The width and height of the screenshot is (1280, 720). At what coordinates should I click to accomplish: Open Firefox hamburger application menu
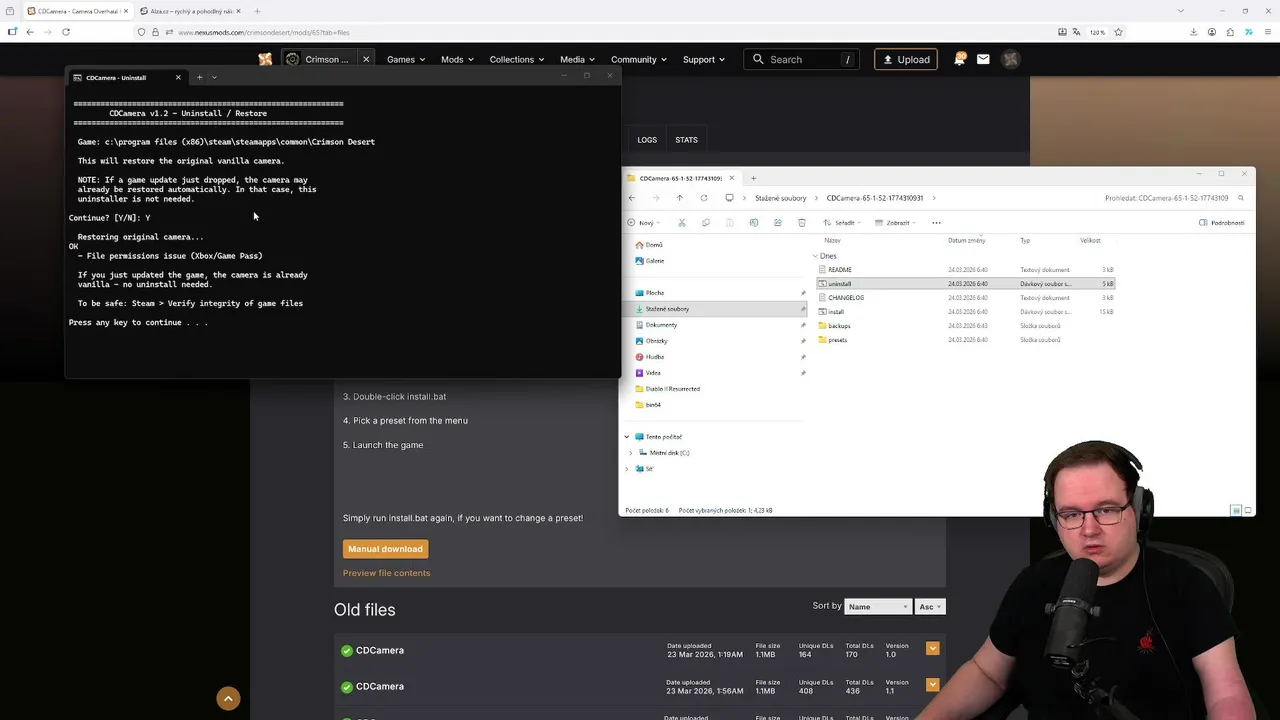1266,32
